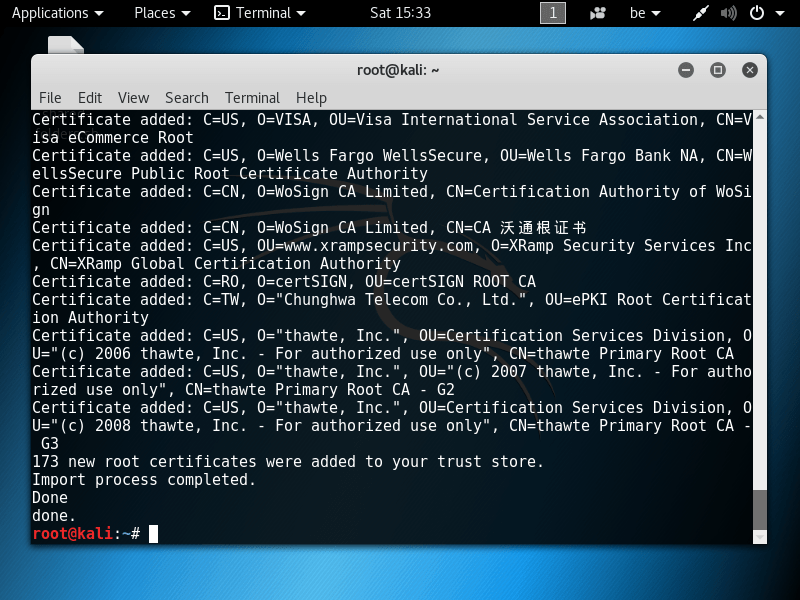Viewport: 800px width, 600px height.
Task: Minimize the terminal window
Action: (686, 70)
